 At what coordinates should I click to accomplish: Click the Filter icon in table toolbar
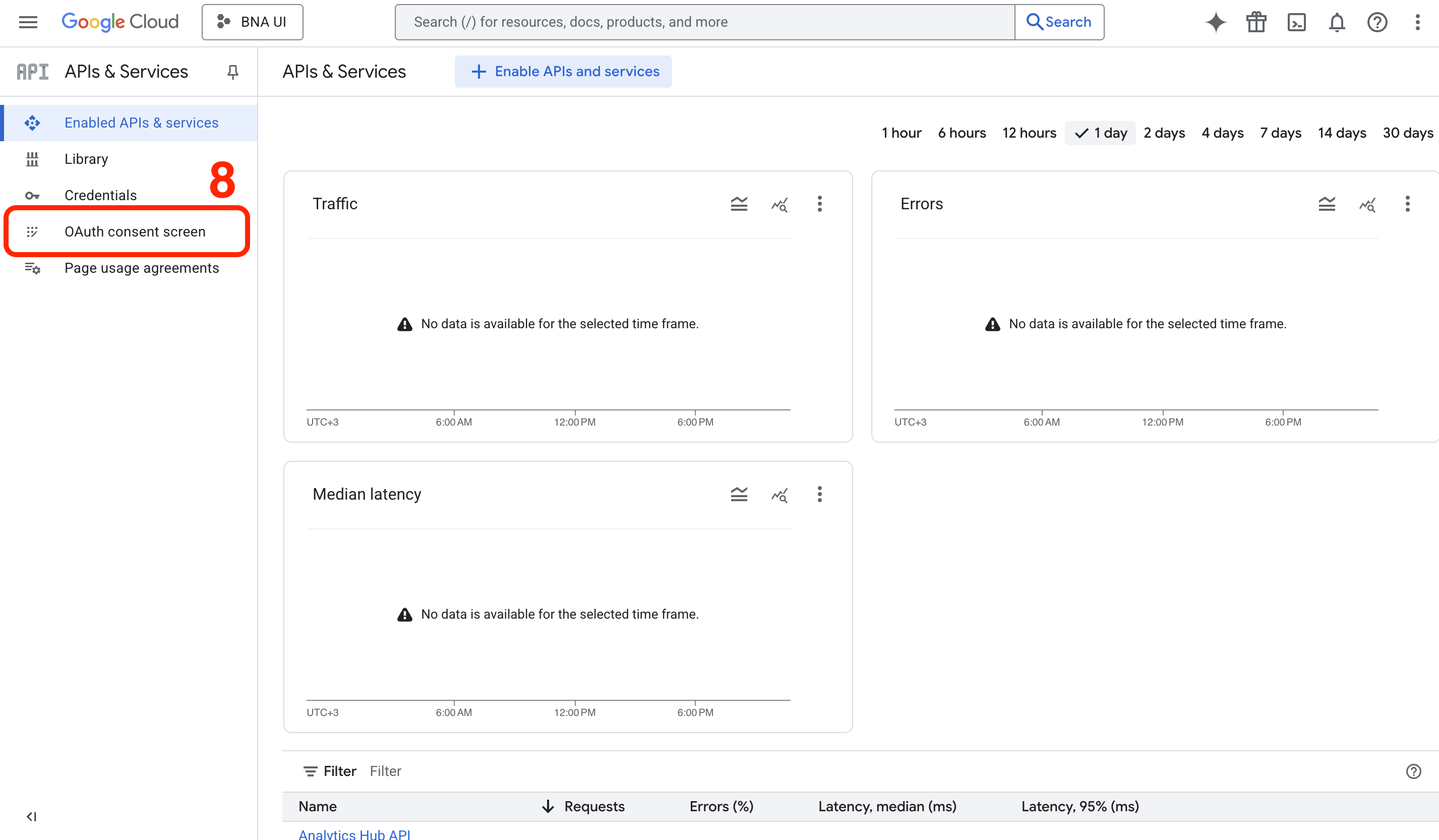coord(310,771)
